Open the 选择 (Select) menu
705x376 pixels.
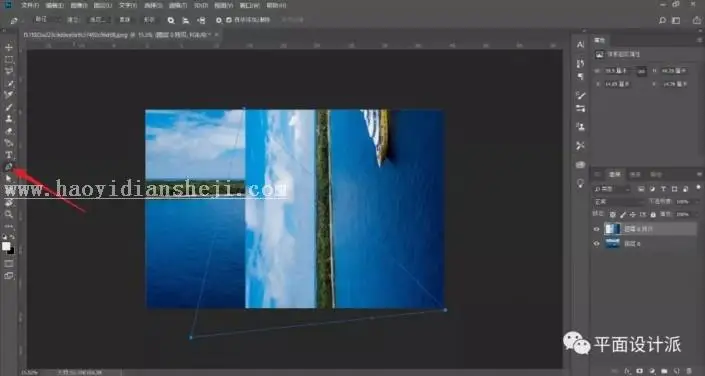153,5
